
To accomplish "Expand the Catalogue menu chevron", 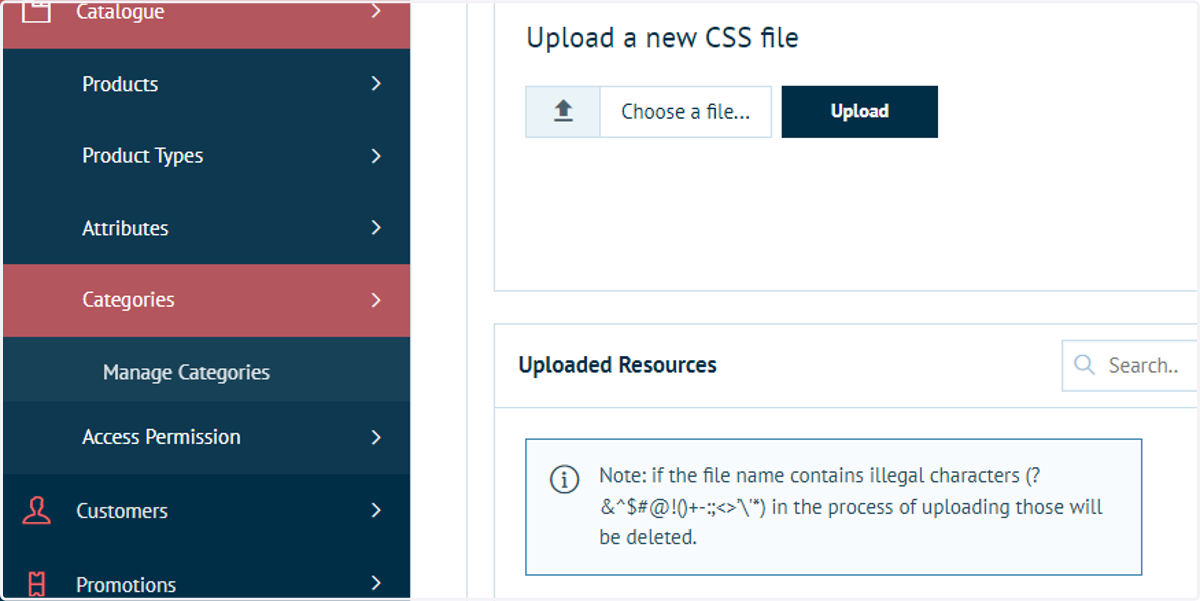I will [x=376, y=11].
